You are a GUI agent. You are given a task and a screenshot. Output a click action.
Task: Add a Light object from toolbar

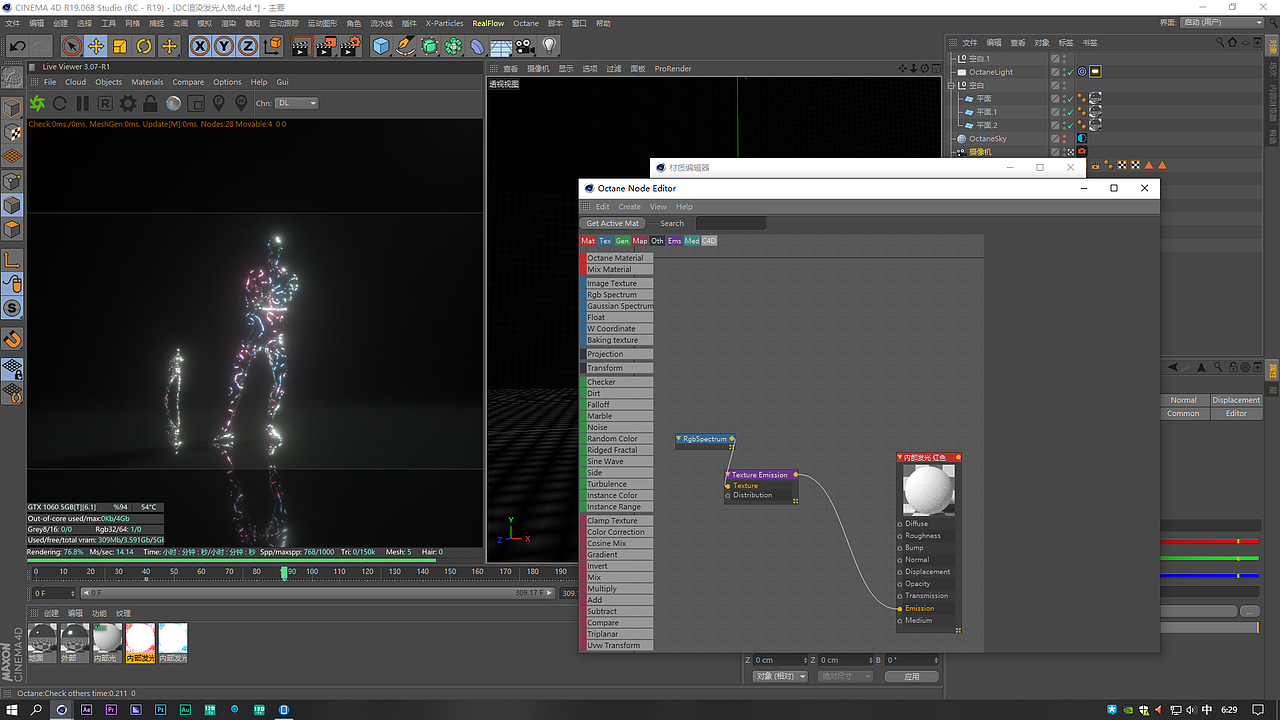(x=549, y=46)
